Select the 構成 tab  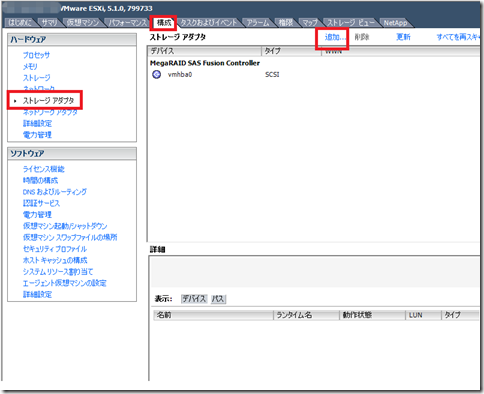[x=164, y=23]
